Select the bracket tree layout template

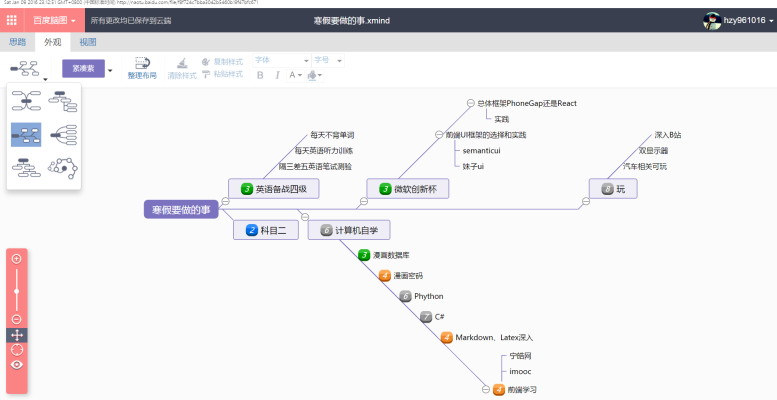click(63, 134)
